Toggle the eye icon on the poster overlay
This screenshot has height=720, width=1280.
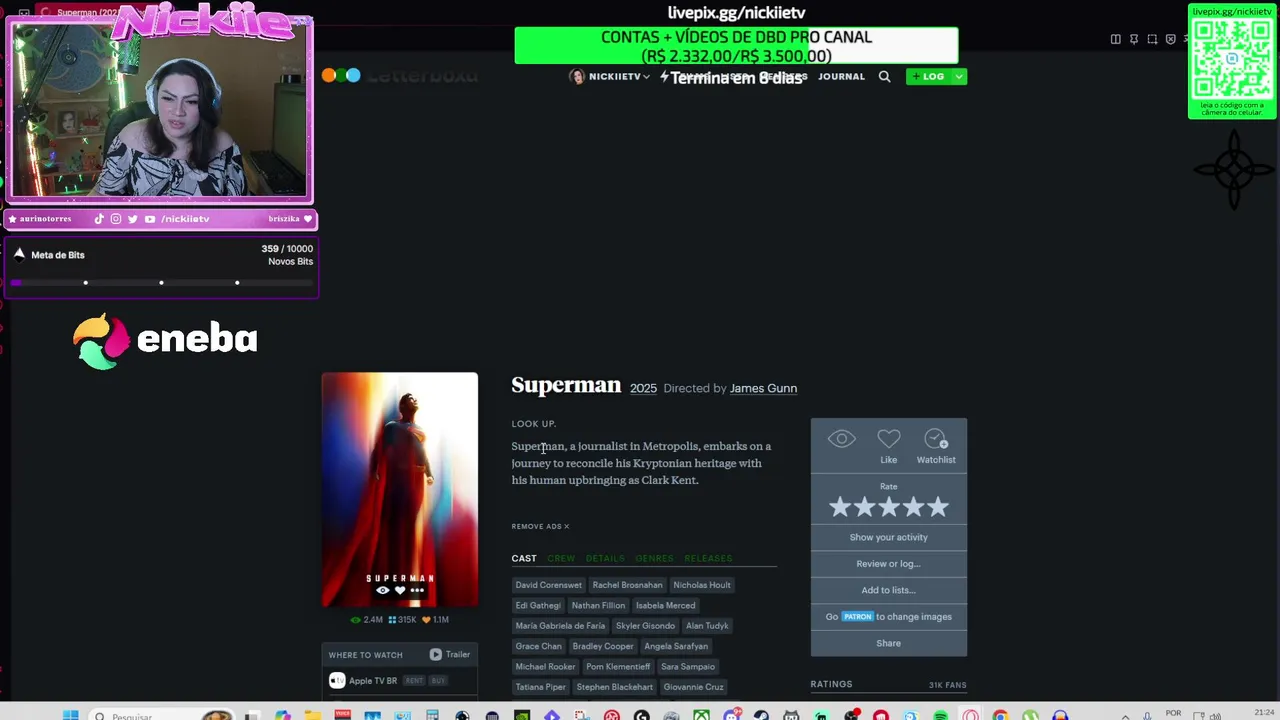click(x=382, y=591)
